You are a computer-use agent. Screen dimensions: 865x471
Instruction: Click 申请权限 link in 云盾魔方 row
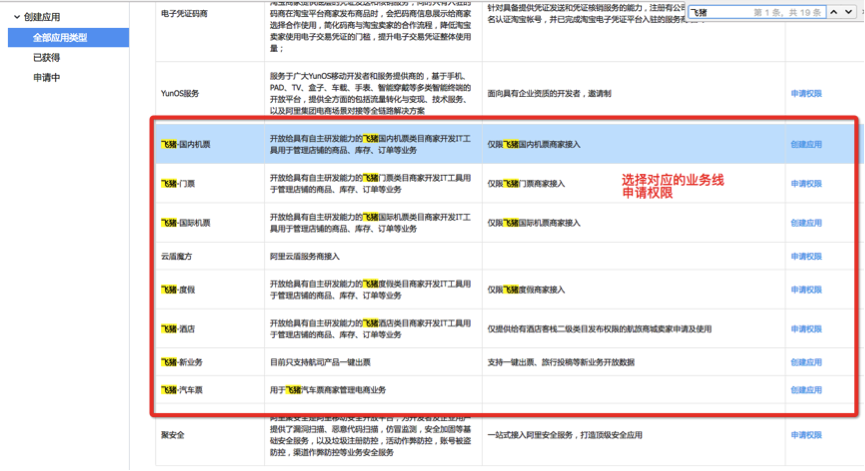tap(806, 256)
